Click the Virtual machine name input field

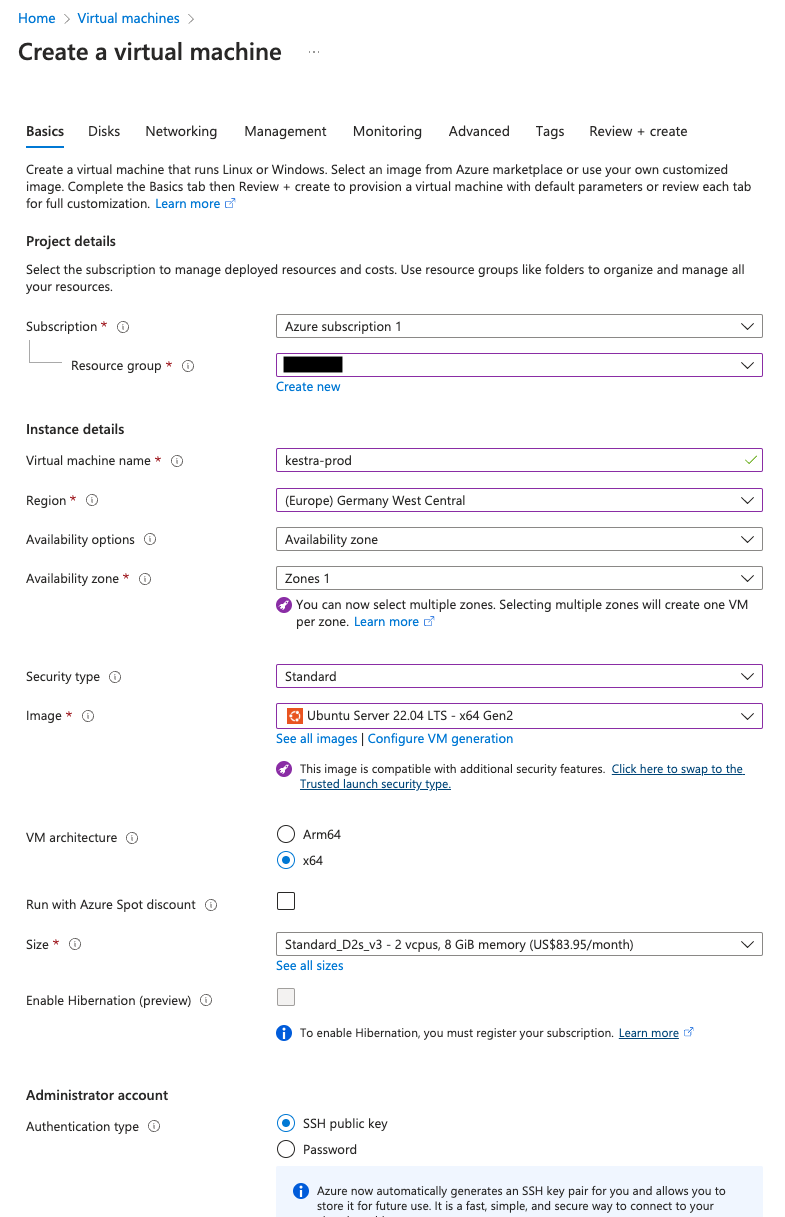pyautogui.click(x=510, y=461)
